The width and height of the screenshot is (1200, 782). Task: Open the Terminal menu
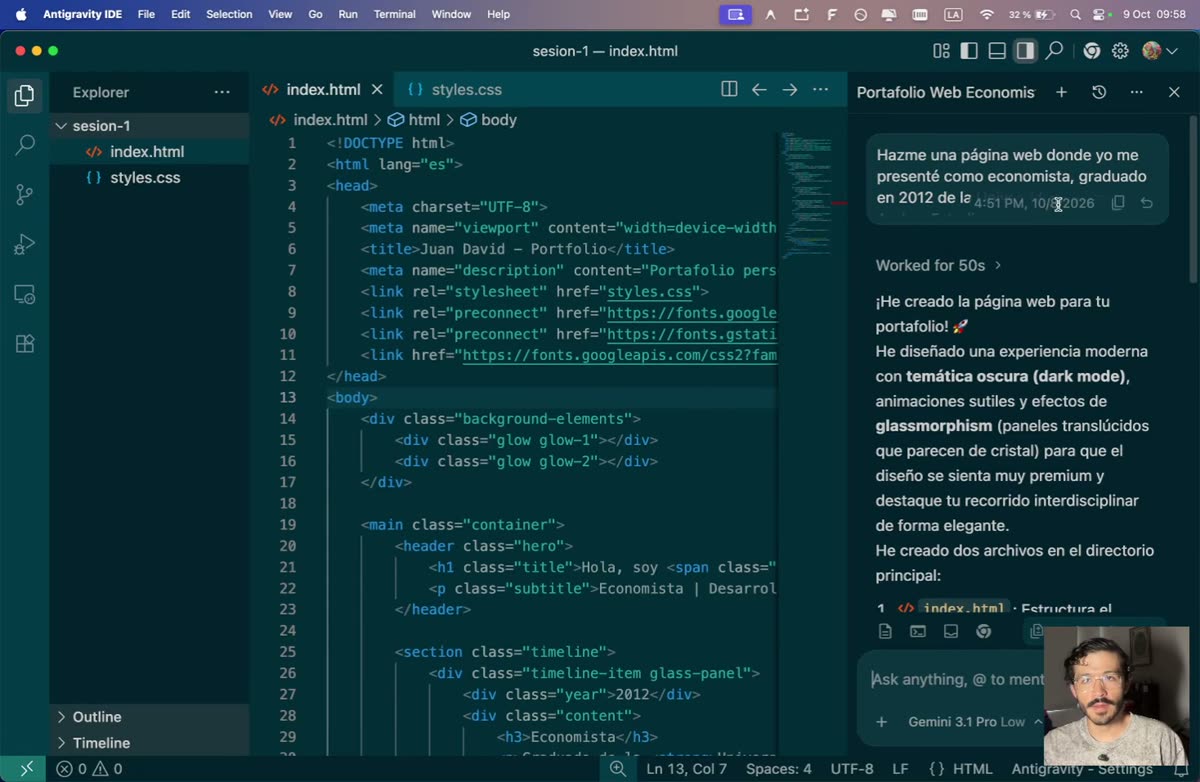point(394,15)
